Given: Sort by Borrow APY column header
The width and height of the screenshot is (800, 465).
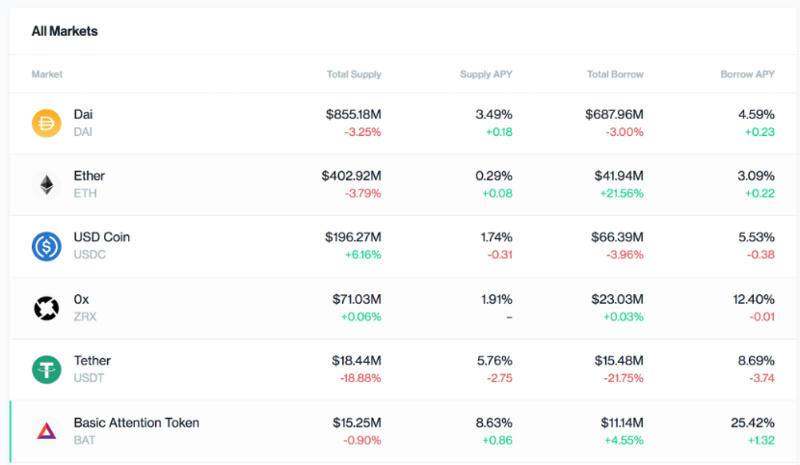Looking at the screenshot, I should pos(747,75).
